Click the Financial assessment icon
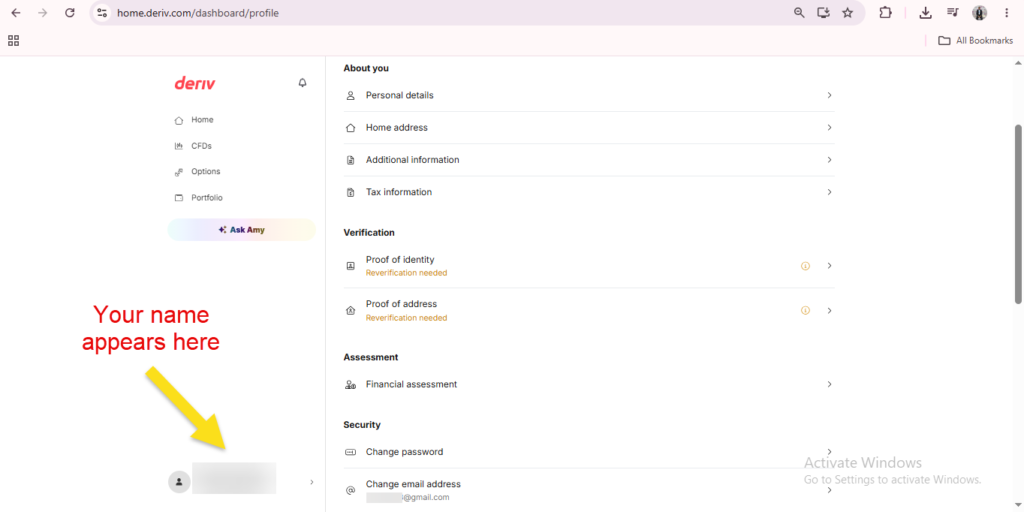Screen dimensions: 1024x512 pyautogui.click(x=351, y=385)
